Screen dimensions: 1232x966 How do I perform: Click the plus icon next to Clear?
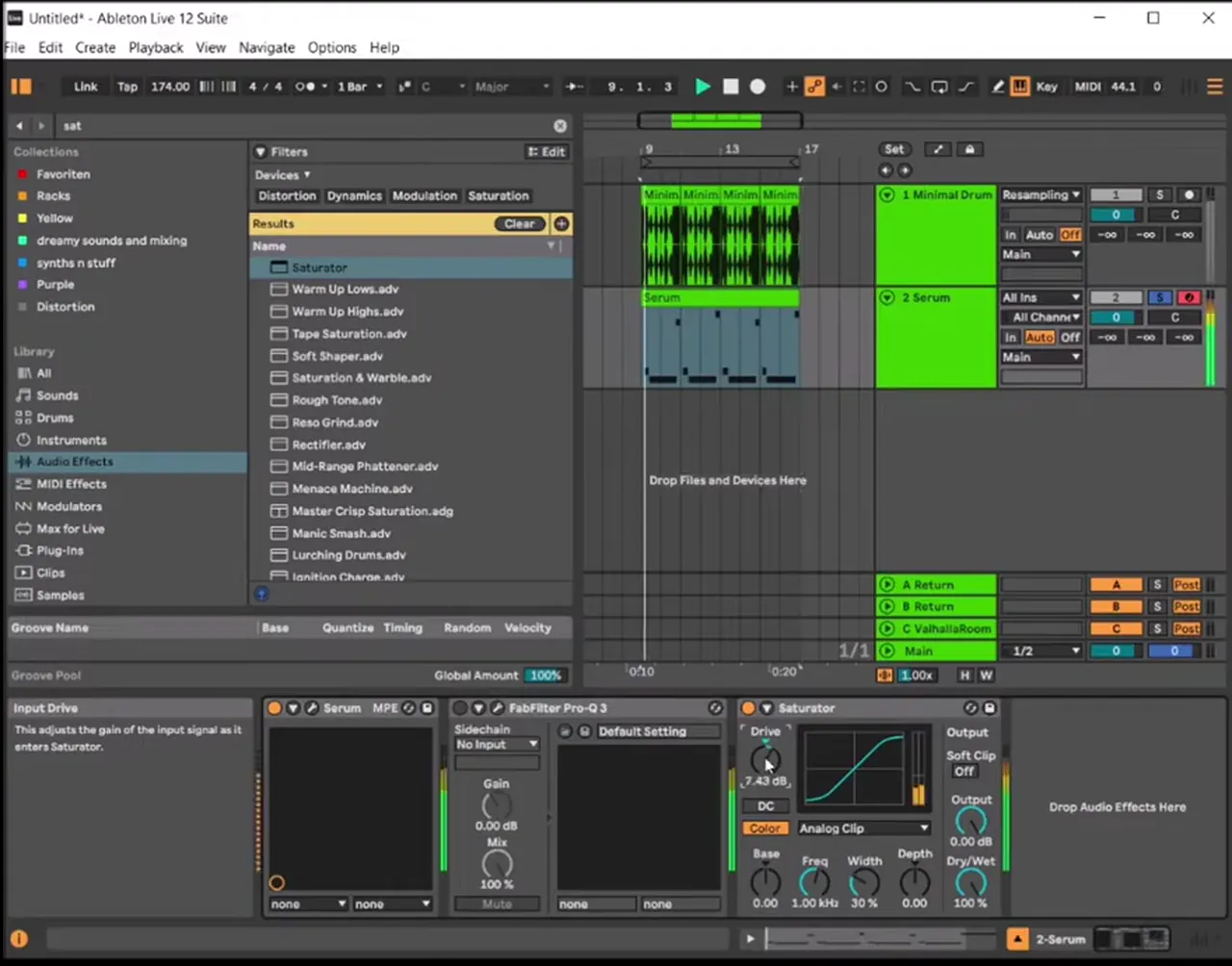click(x=561, y=224)
